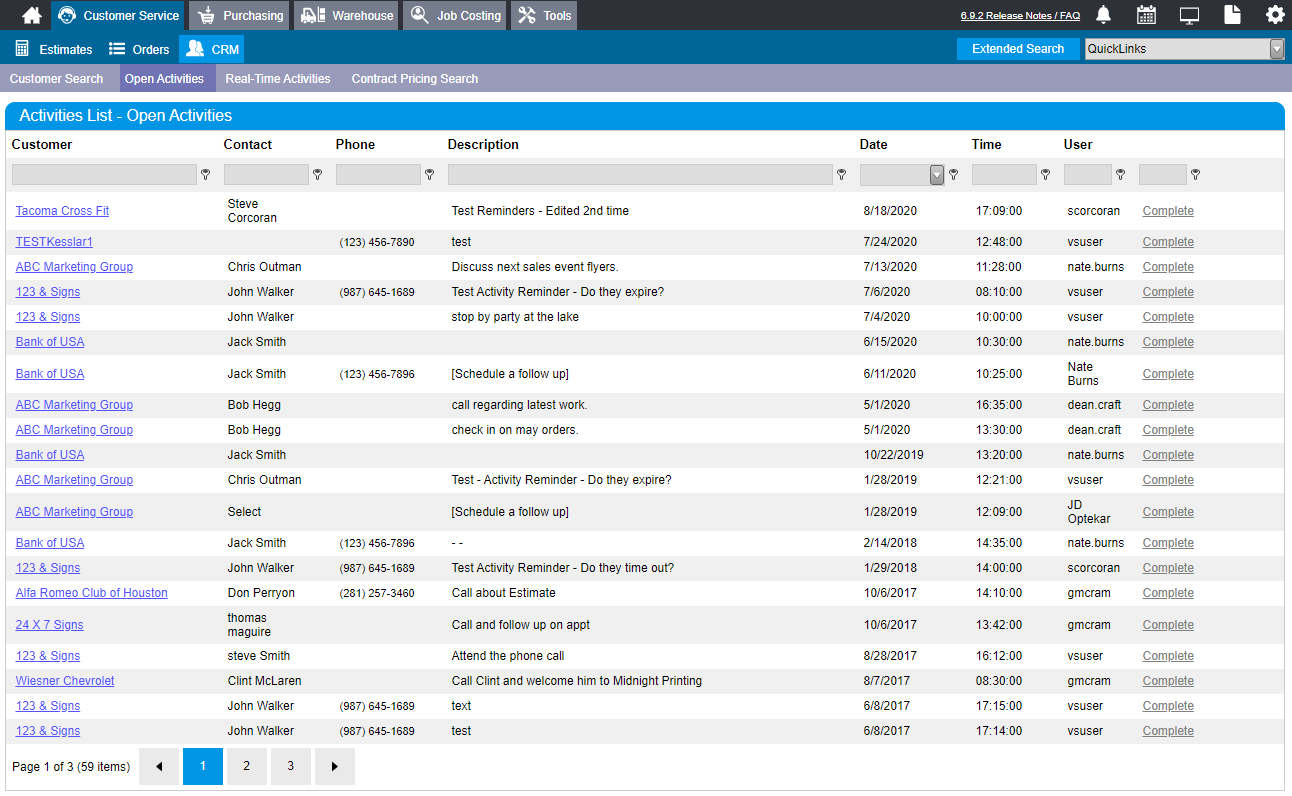1292x796 pixels.
Task: Click the Phone filter text box
Action: (378, 175)
